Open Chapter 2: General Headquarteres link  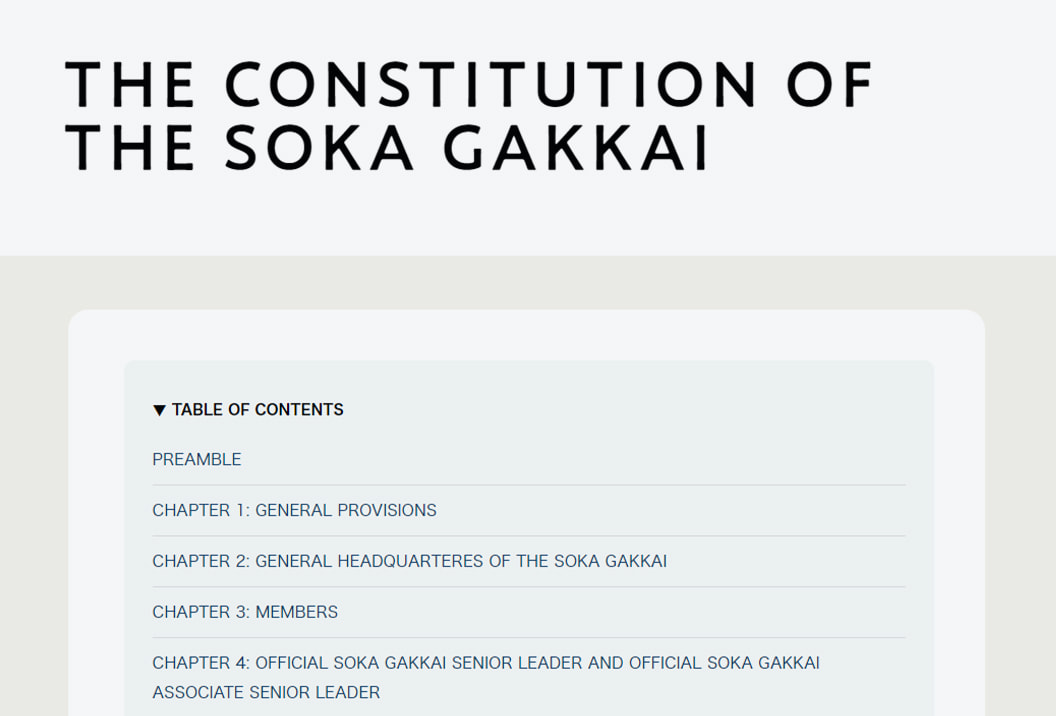pyautogui.click(x=409, y=561)
